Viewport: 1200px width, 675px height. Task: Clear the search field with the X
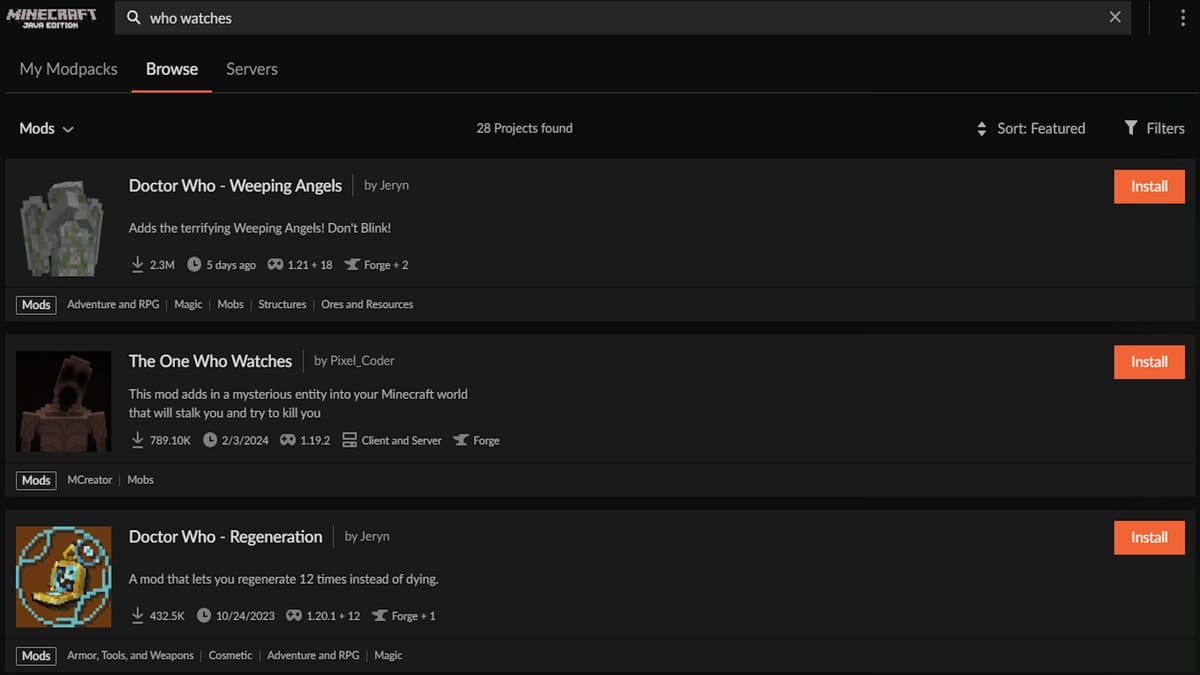1115,17
